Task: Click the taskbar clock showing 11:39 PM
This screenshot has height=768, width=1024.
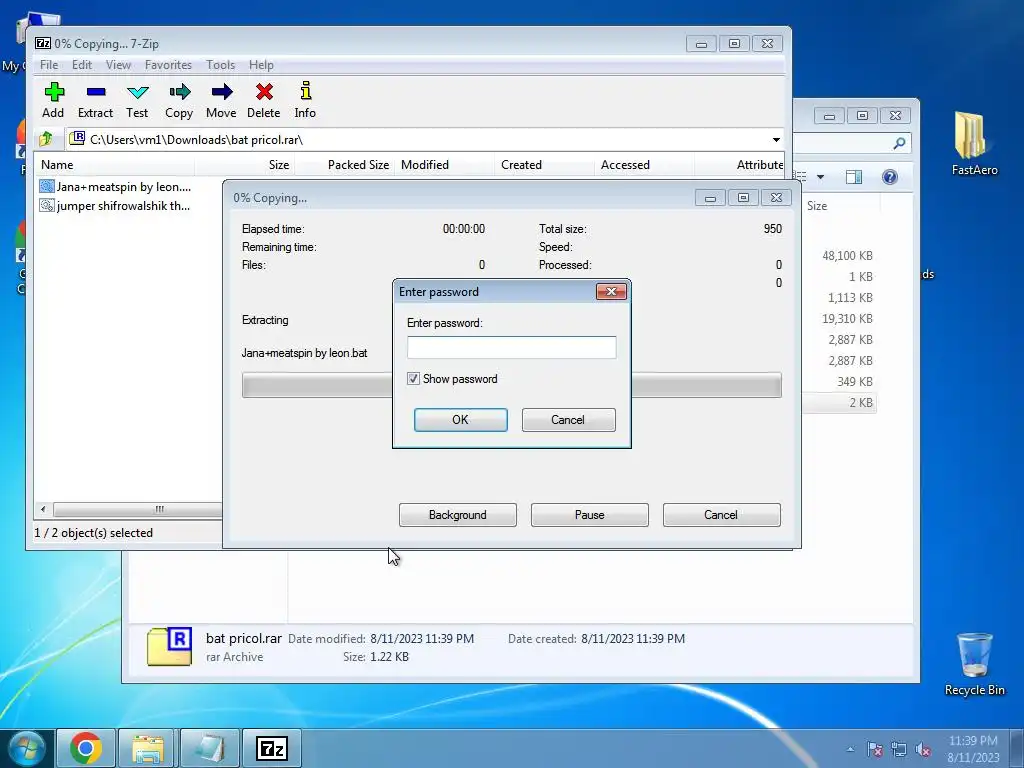Action: pos(972,748)
